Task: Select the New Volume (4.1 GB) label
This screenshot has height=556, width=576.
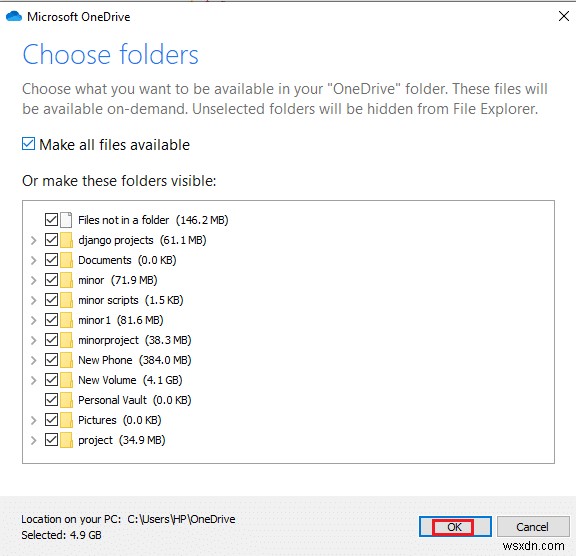Action: [130, 380]
